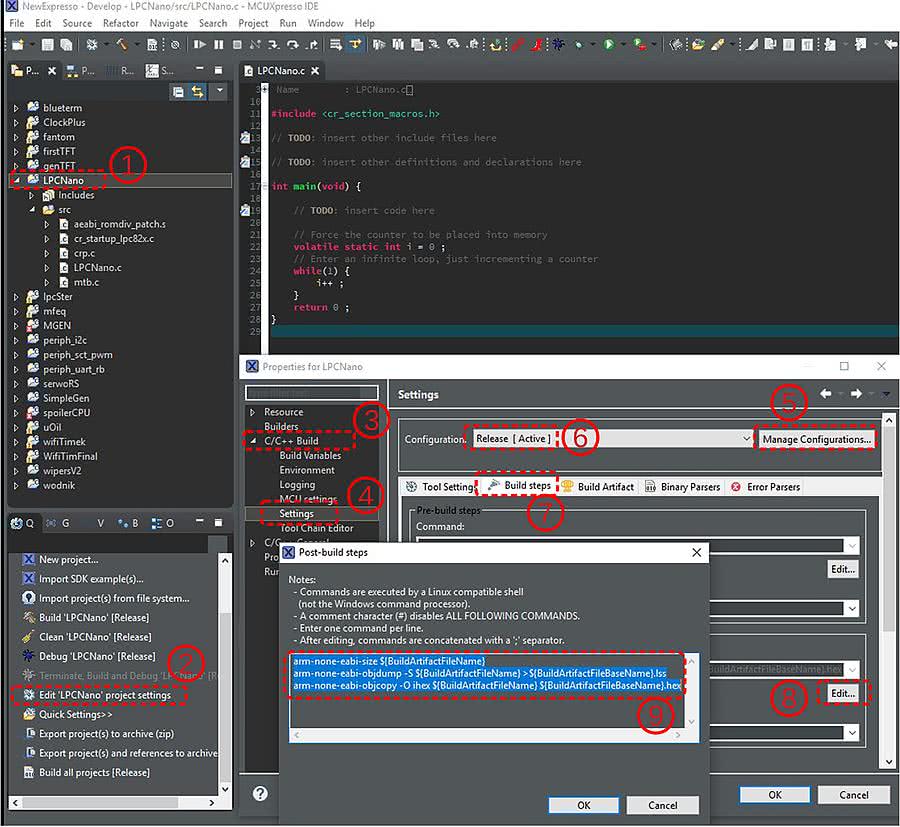Open the Project menu in menu bar

[x=253, y=23]
